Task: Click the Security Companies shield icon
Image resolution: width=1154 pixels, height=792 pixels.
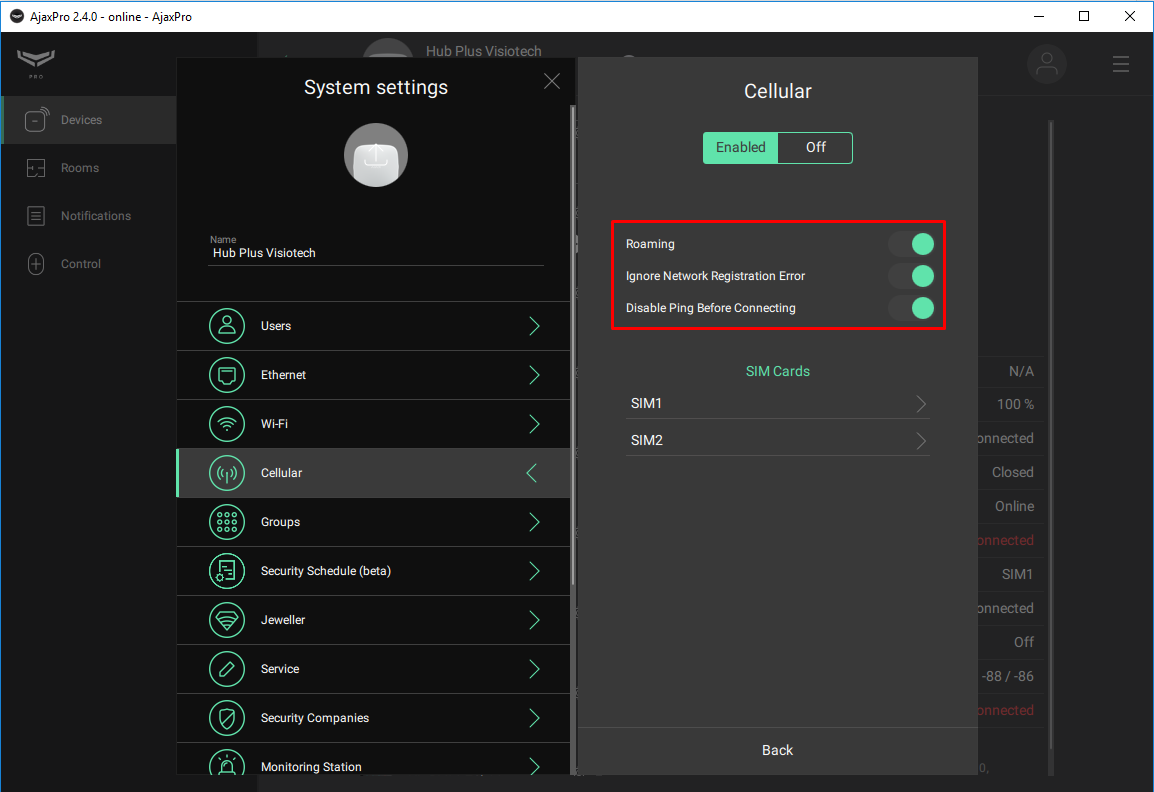Action: click(x=227, y=718)
